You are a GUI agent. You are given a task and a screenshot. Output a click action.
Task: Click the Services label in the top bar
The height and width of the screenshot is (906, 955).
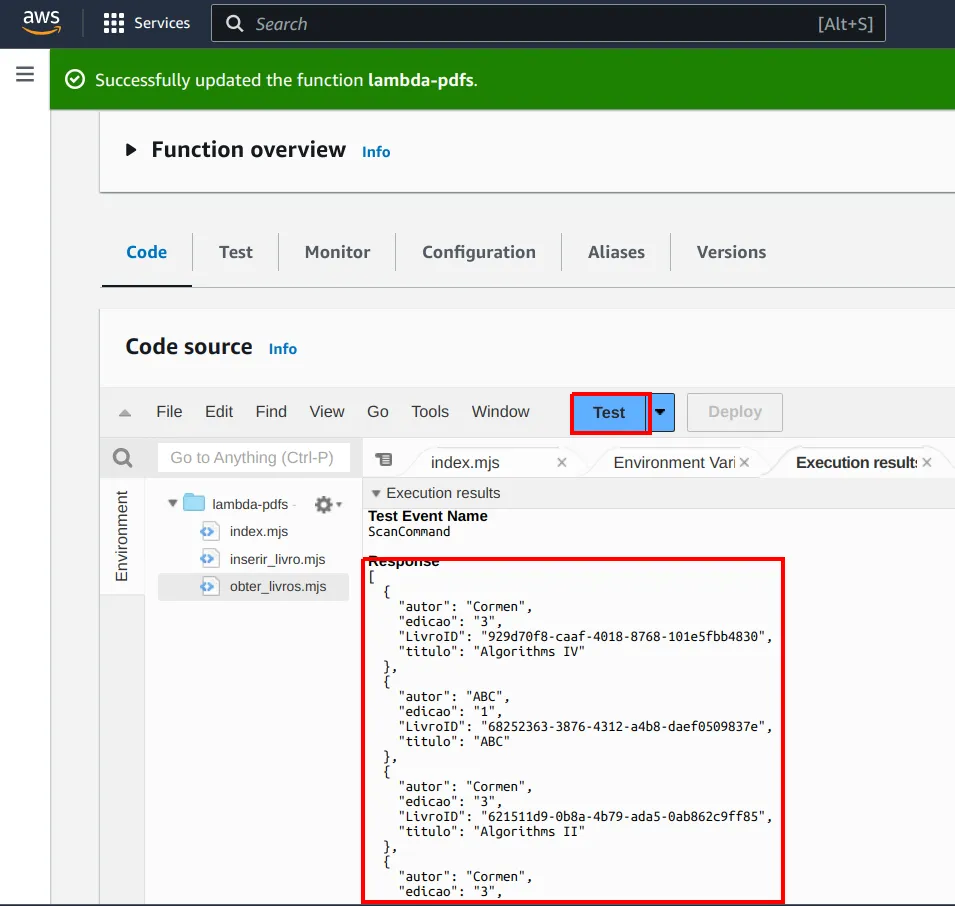click(x=162, y=23)
